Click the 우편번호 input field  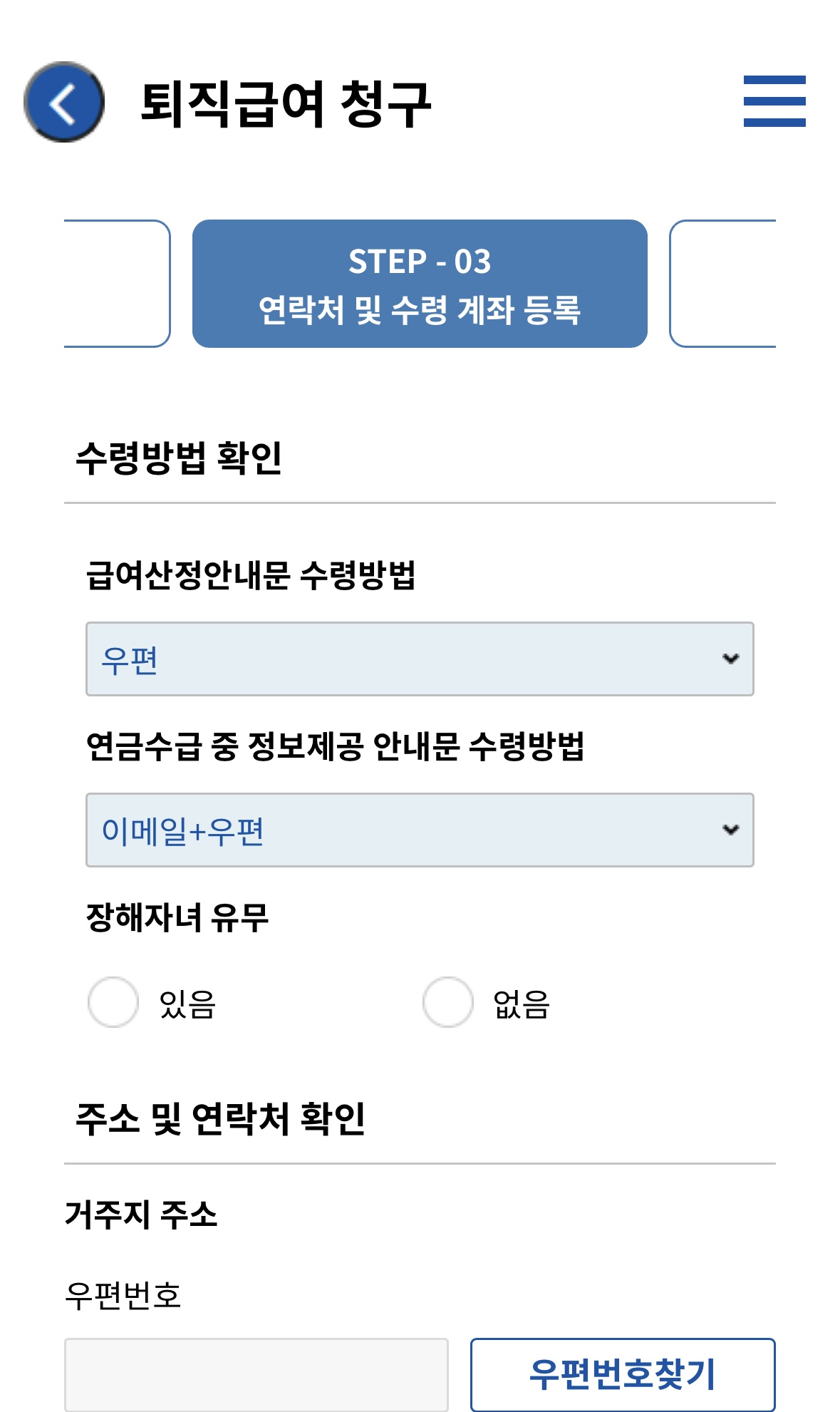tap(256, 1376)
